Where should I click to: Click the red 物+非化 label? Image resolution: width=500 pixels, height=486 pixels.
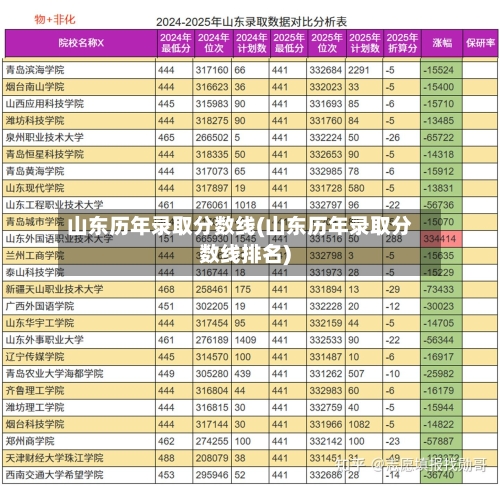(55, 20)
